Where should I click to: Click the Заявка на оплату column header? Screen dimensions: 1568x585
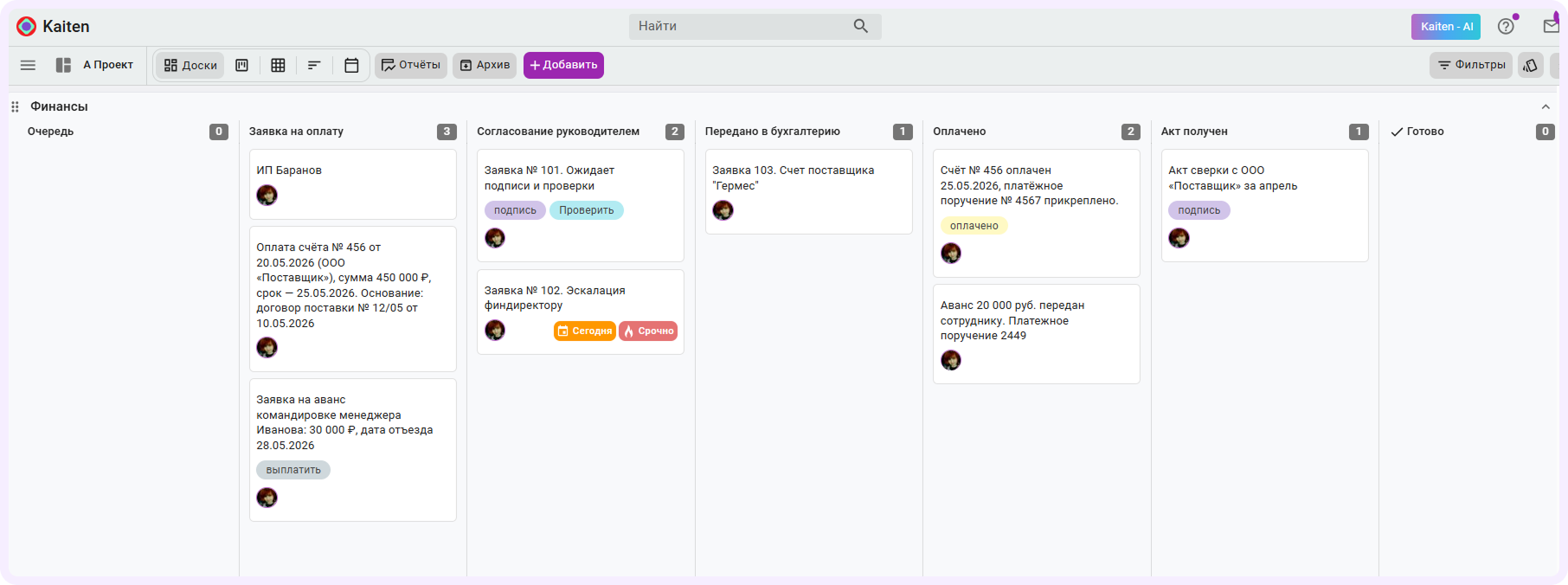(x=296, y=132)
